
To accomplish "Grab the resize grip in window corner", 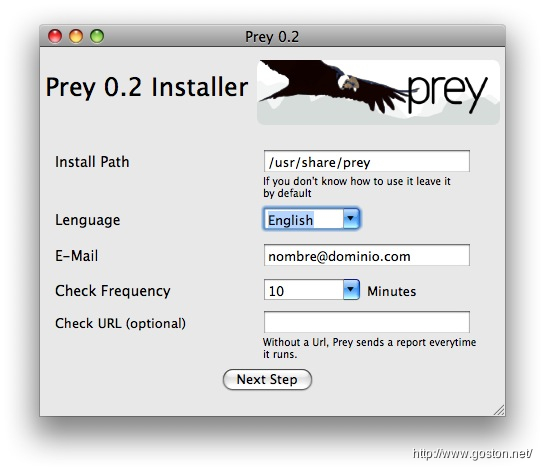I will pyautogui.click(x=499, y=410).
